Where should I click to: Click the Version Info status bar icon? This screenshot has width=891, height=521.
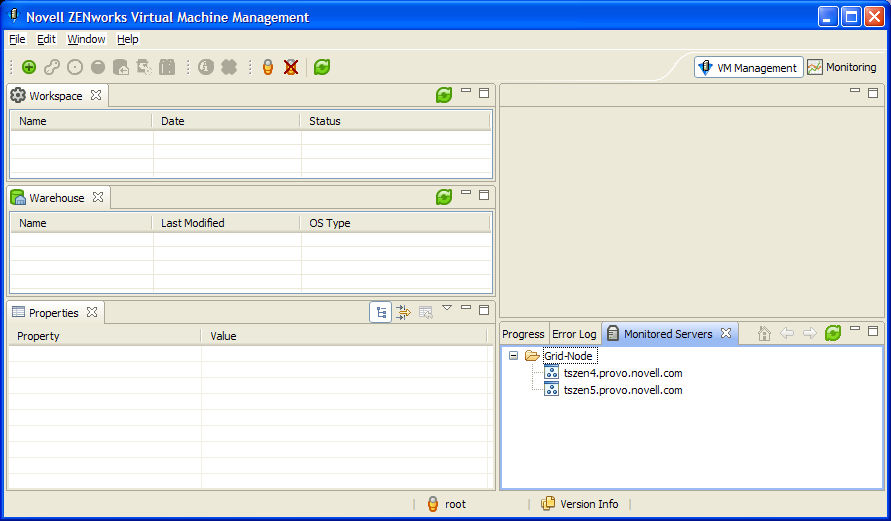pos(548,503)
